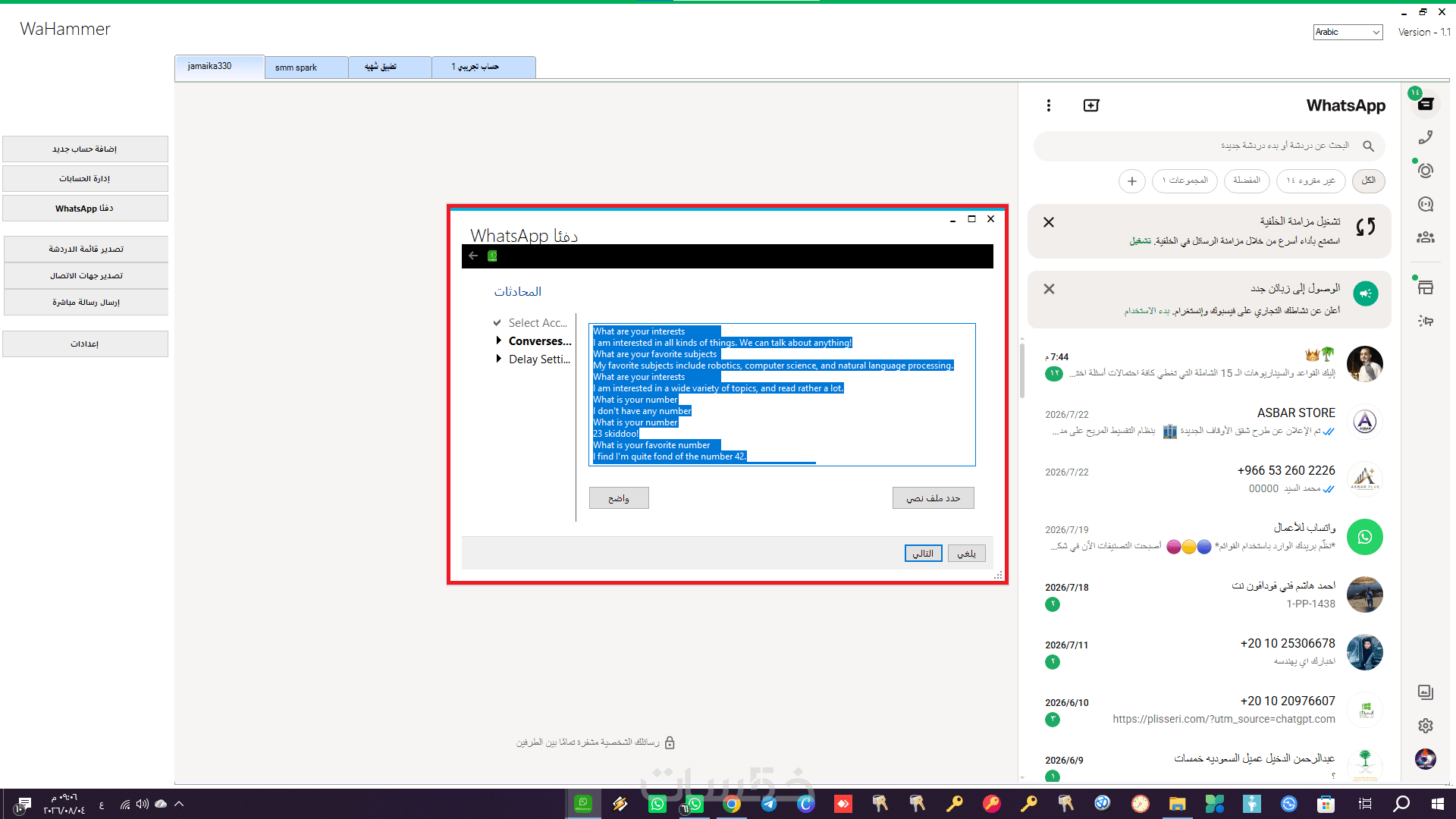
Task: Dismiss the reach new customers banner
Action: (1049, 289)
